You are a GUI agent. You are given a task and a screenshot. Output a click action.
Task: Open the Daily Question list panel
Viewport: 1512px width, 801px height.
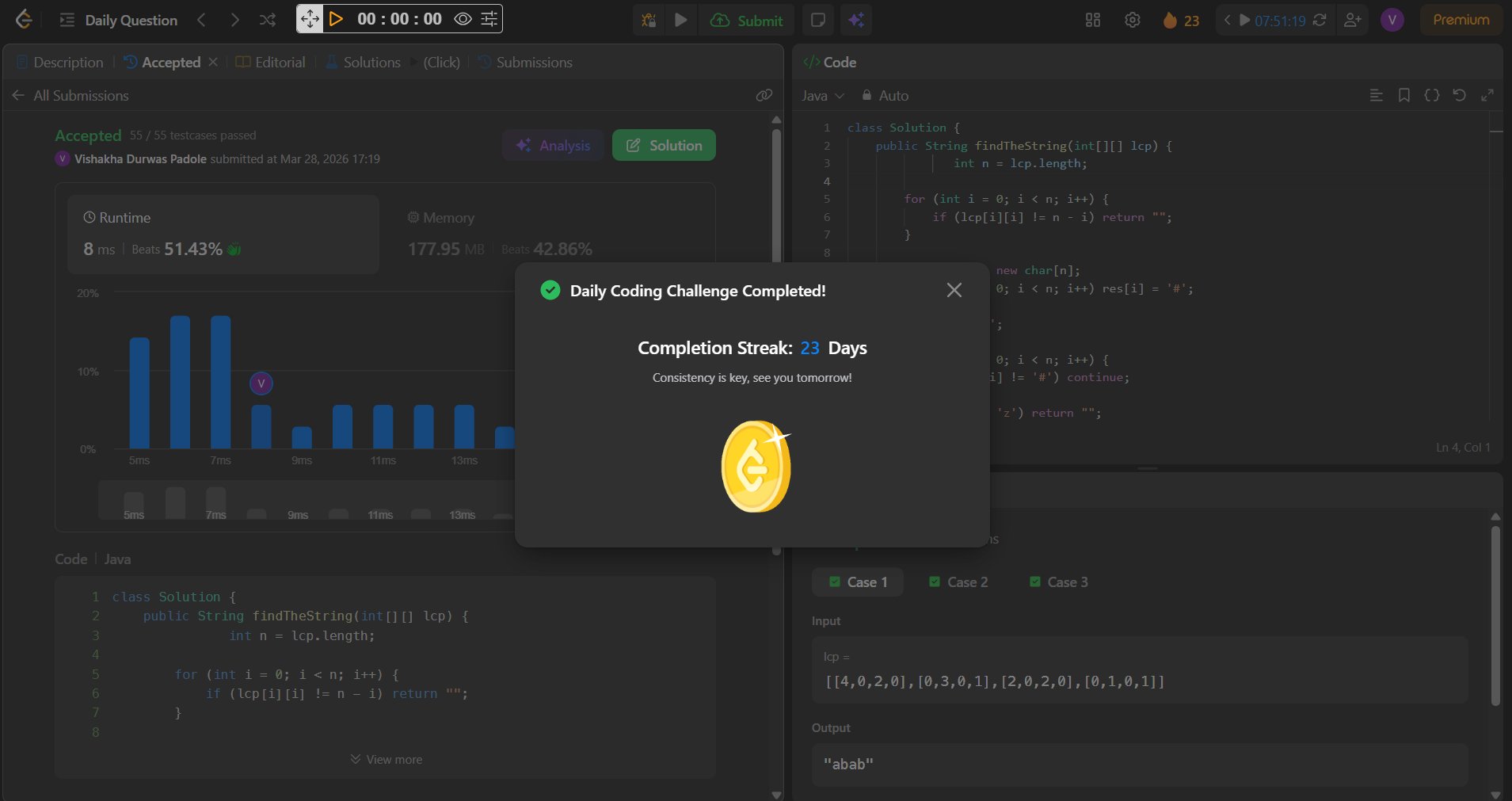pyautogui.click(x=119, y=20)
